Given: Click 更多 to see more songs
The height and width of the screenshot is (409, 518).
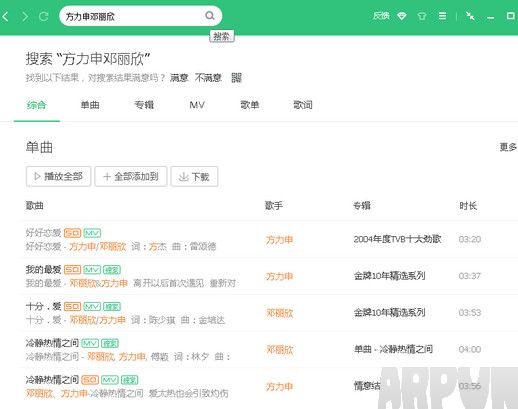Looking at the screenshot, I should point(508,147).
